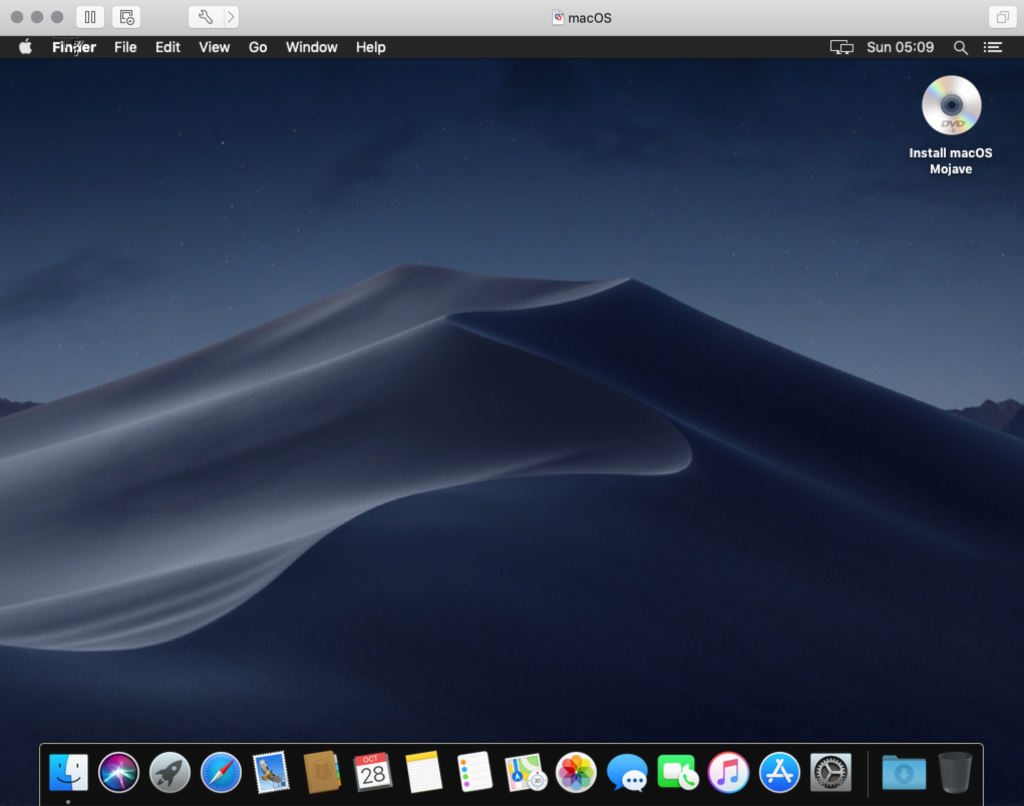This screenshot has height=806, width=1024.
Task: Open the Messages app in dock
Action: (627, 772)
